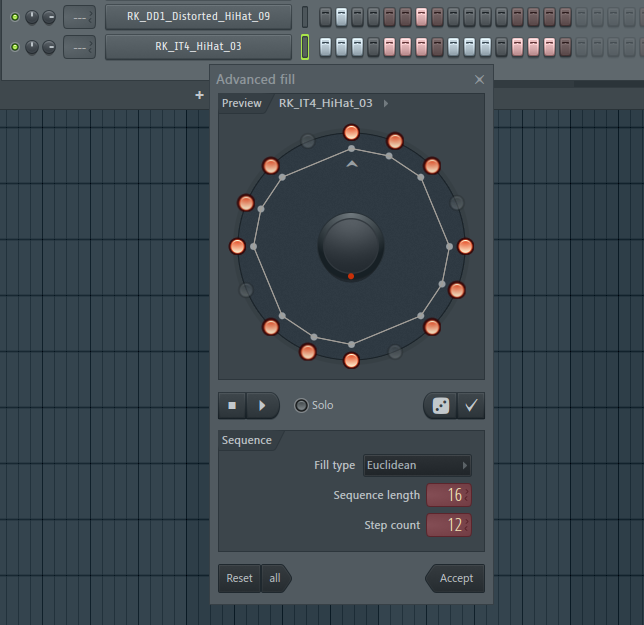This screenshot has width=644, height=625.
Task: Select the Preview tab
Action: click(241, 103)
